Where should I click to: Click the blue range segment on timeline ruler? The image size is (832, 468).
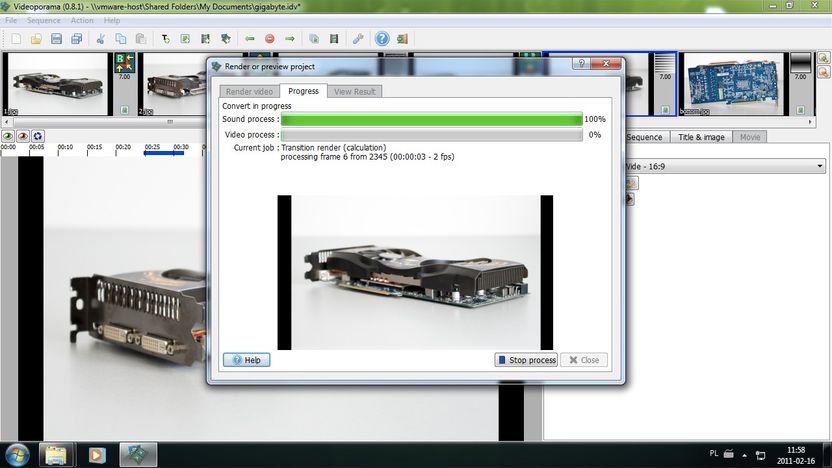point(164,153)
